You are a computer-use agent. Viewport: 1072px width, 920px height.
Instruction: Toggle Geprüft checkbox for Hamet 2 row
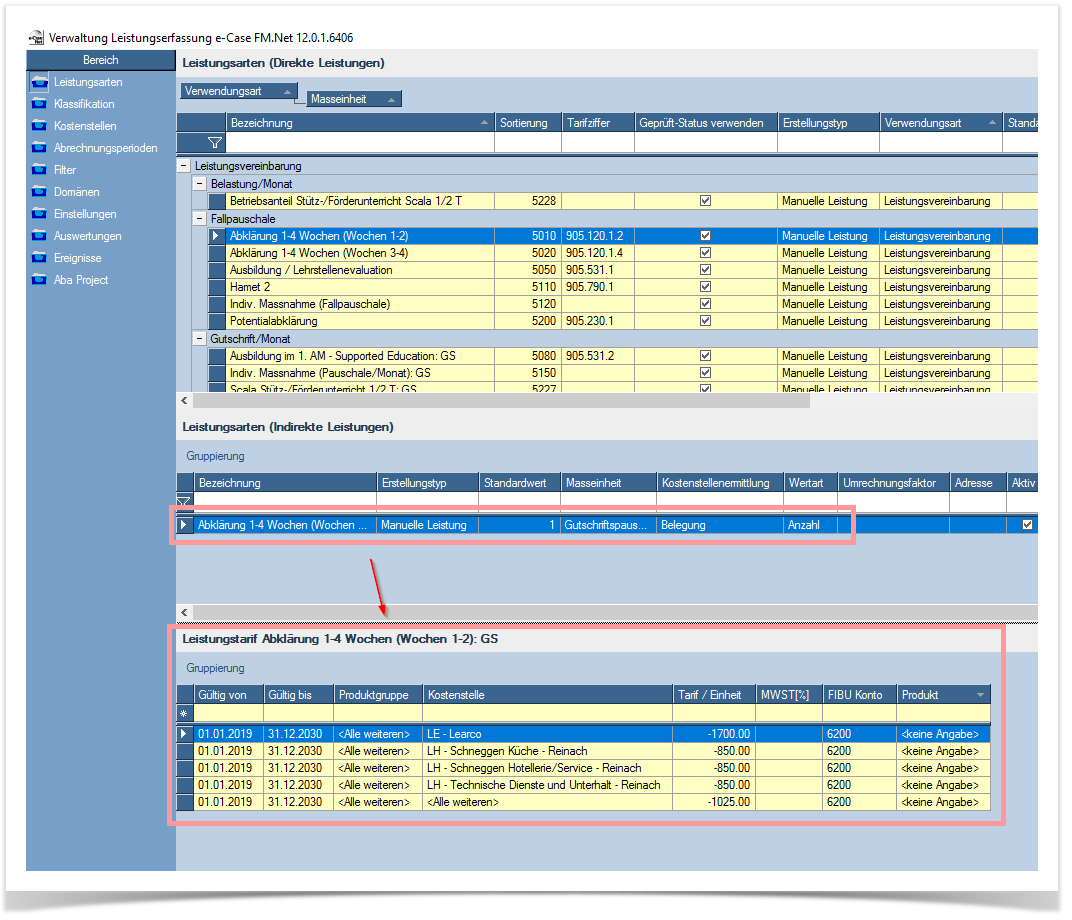point(706,287)
